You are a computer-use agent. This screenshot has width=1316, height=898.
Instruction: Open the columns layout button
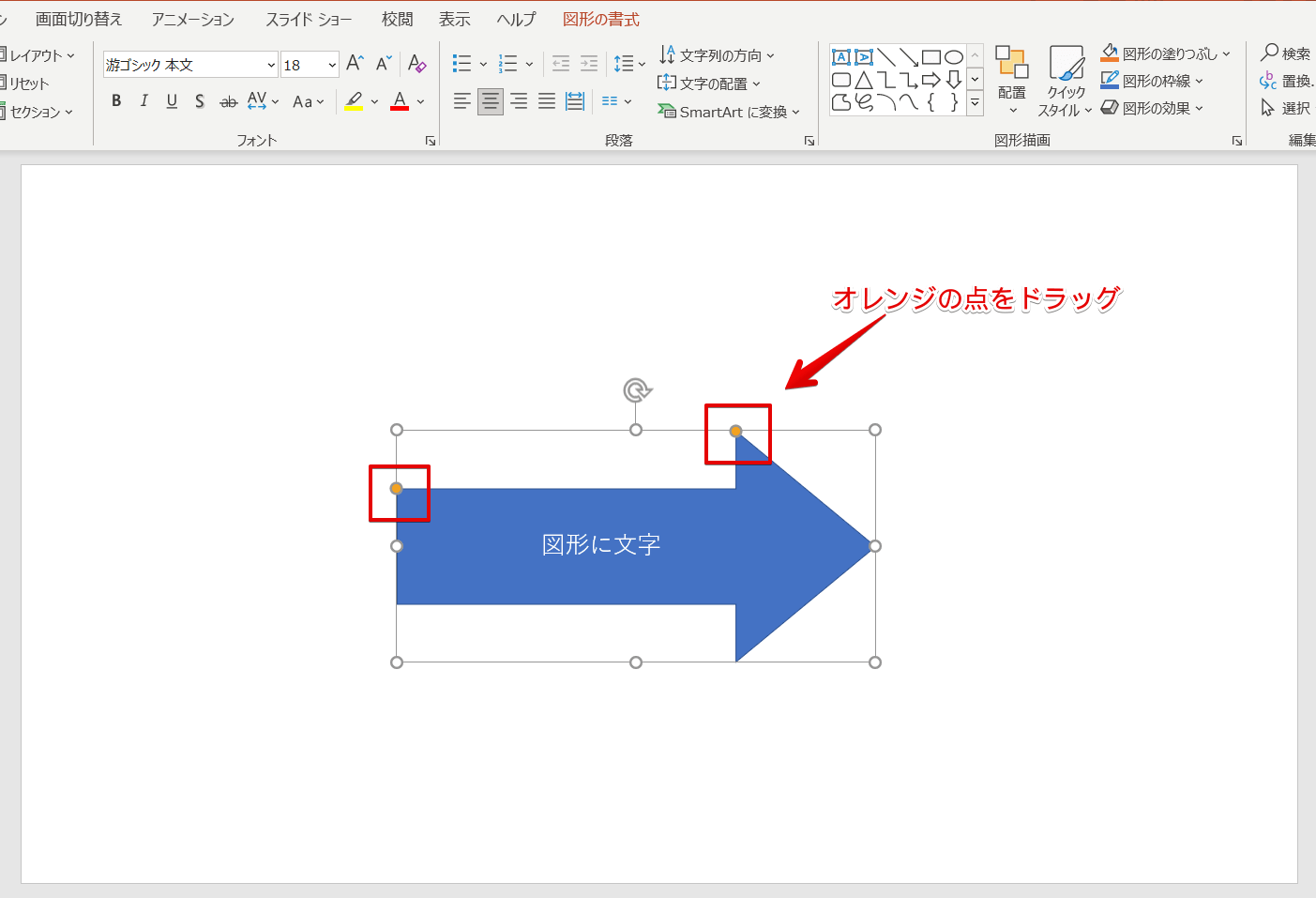click(616, 100)
